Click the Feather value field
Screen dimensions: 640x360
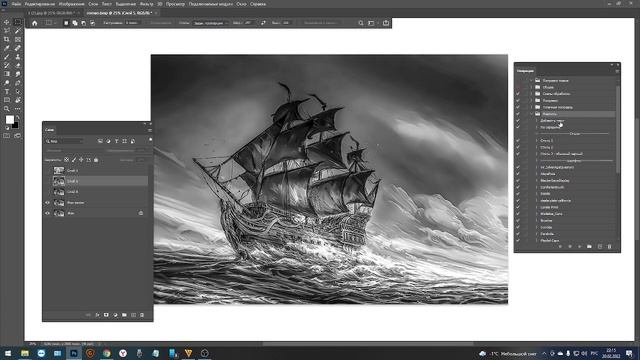(x=132, y=23)
